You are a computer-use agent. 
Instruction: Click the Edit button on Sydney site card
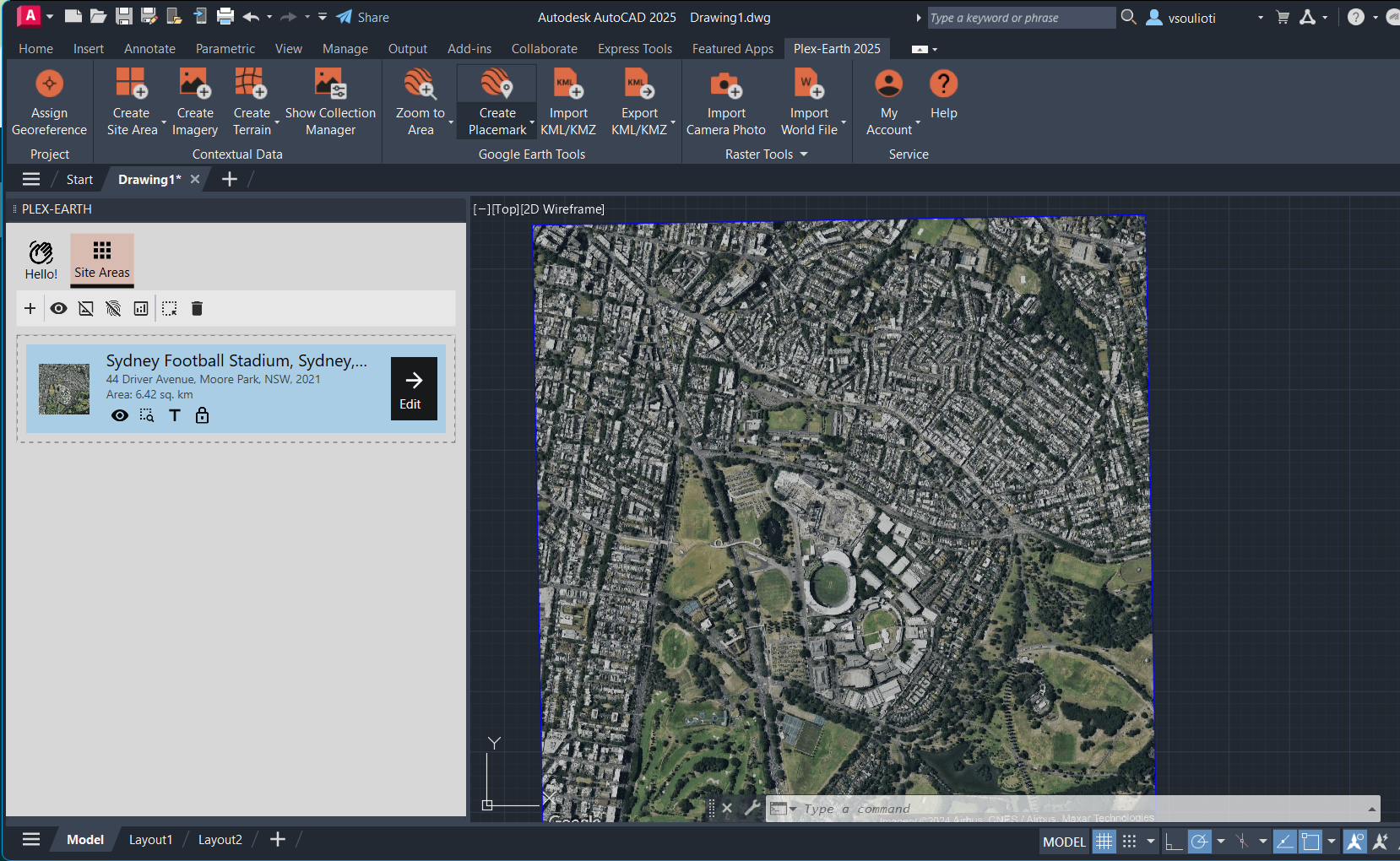414,388
